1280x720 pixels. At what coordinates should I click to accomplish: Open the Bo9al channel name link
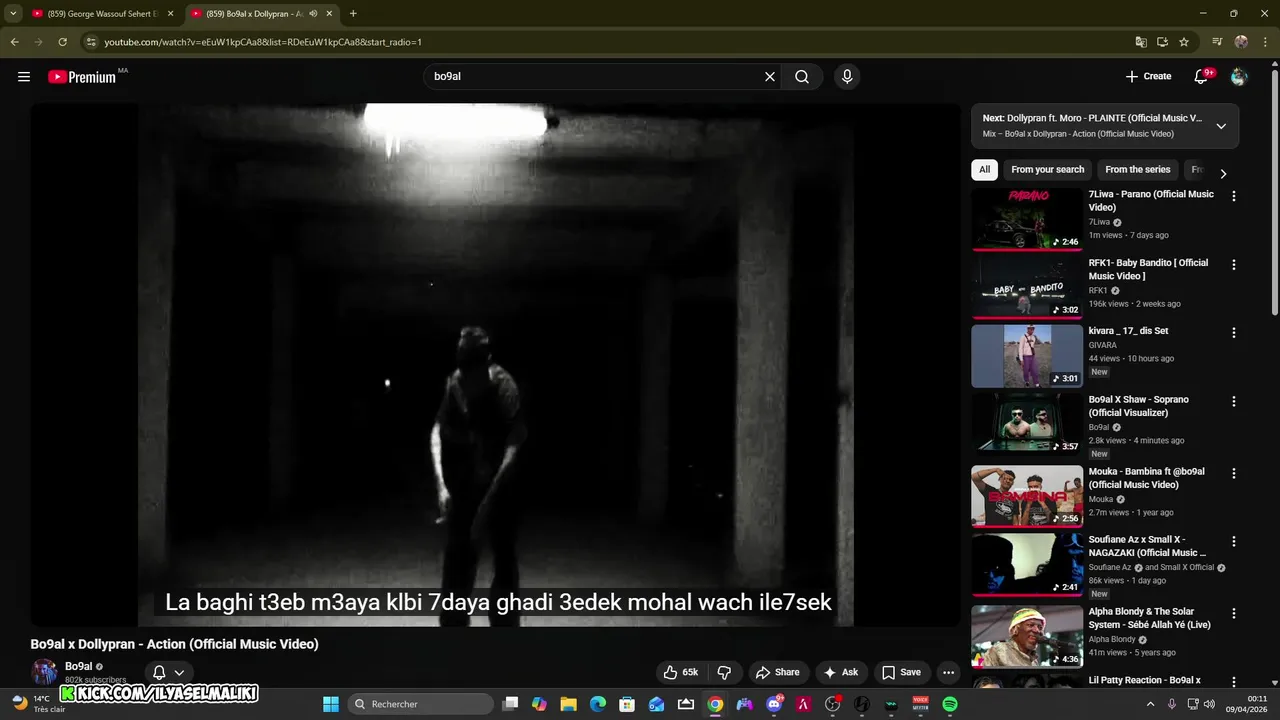click(x=79, y=666)
